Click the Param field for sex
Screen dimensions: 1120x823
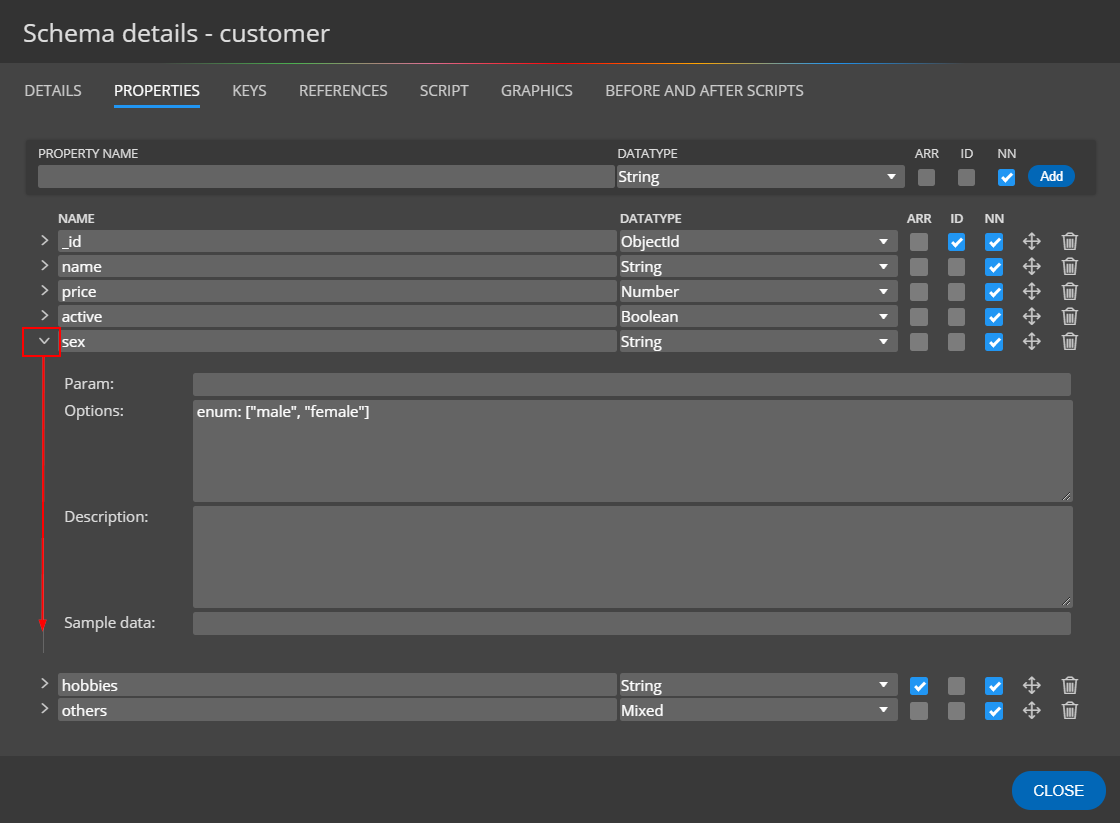point(631,384)
